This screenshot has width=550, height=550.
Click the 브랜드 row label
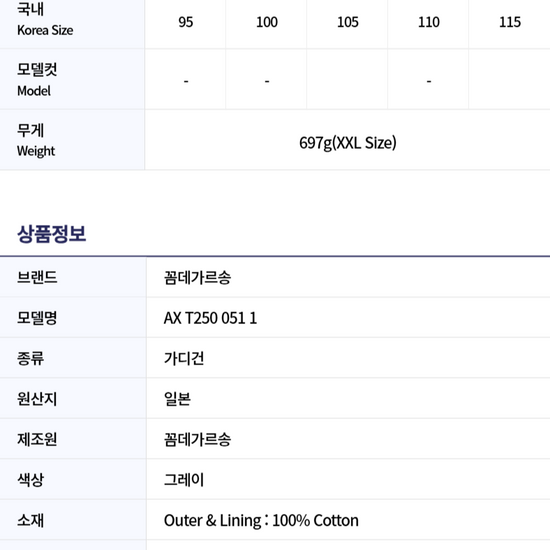pyautogui.click(x=37, y=277)
